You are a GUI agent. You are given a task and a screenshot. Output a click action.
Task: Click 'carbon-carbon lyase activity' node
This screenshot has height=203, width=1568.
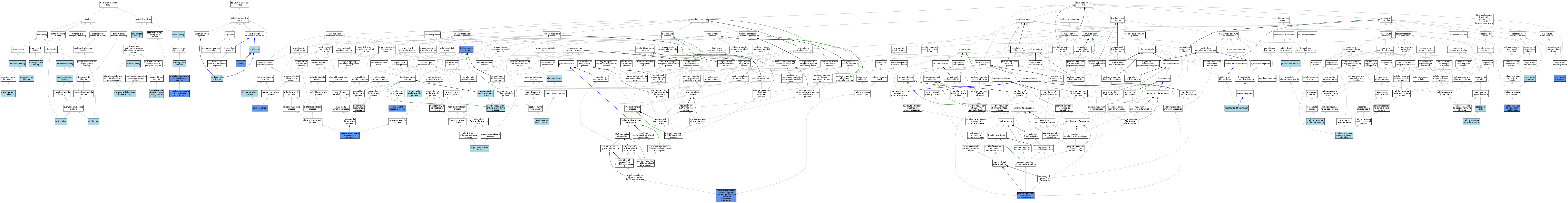(180, 49)
